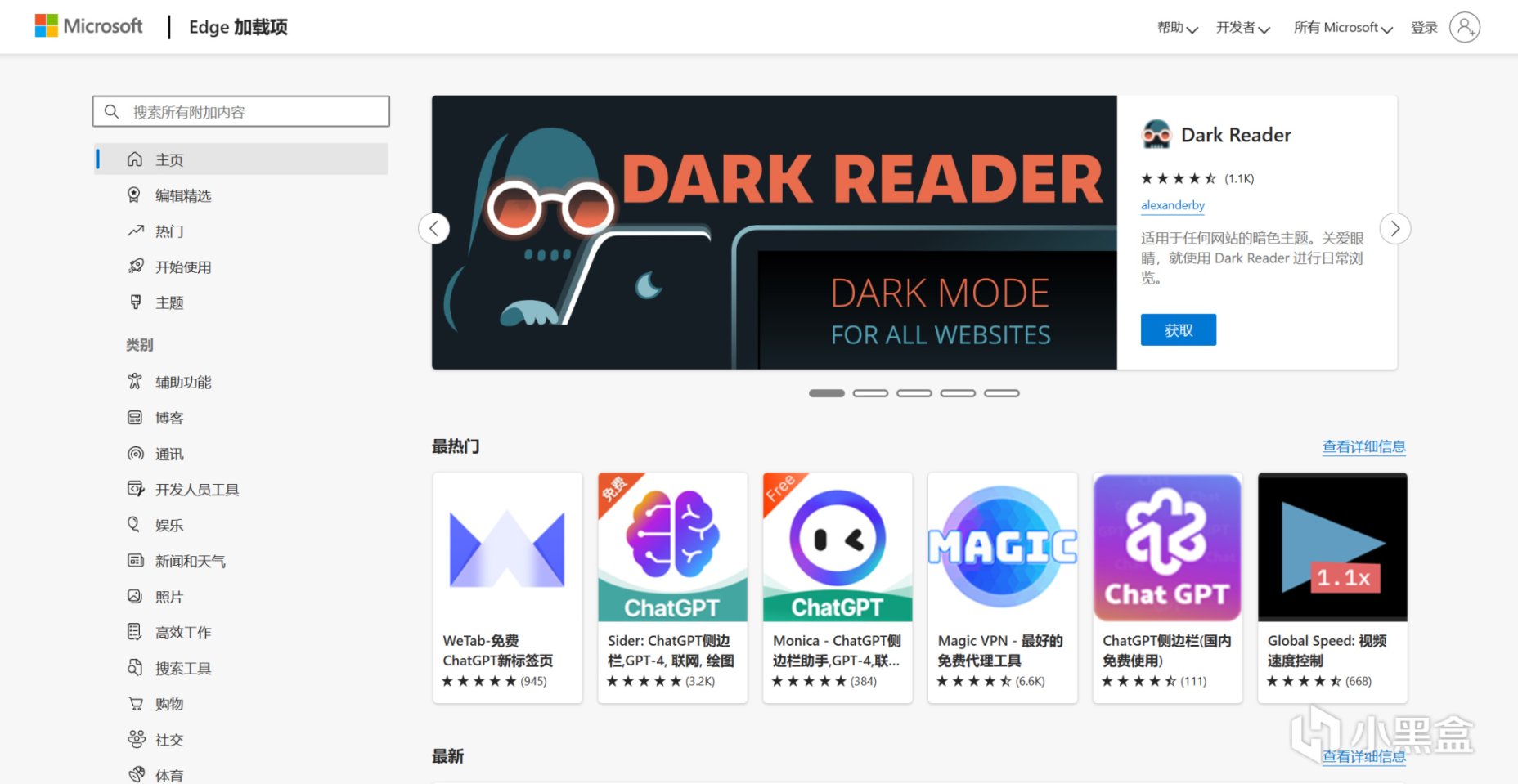Click the Microsoft logo
The image size is (1518, 784).
88,26
